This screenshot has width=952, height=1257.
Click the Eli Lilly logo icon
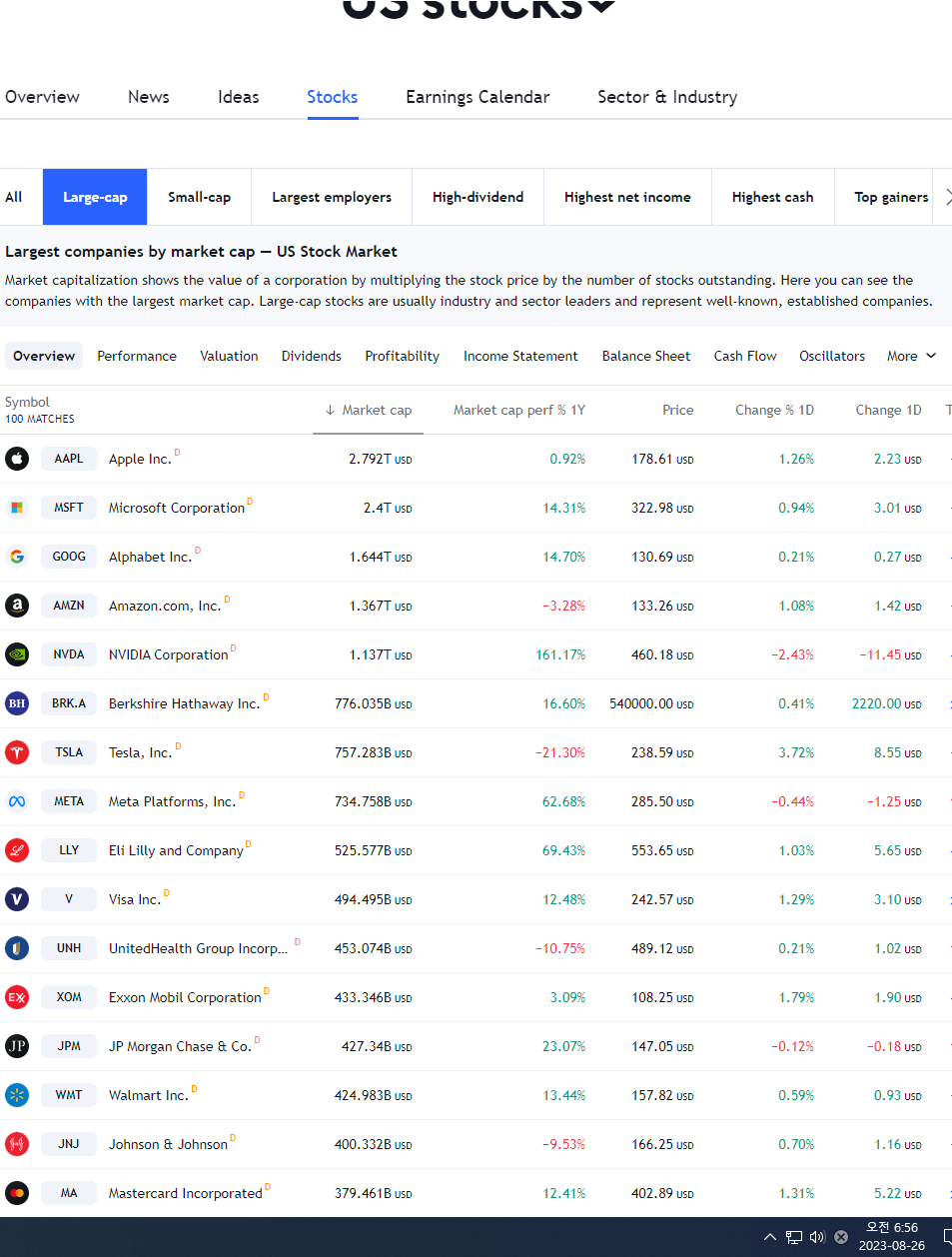pos(17,850)
